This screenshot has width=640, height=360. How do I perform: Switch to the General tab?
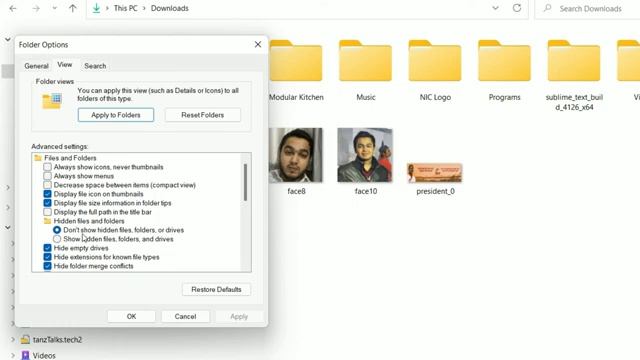(x=36, y=66)
